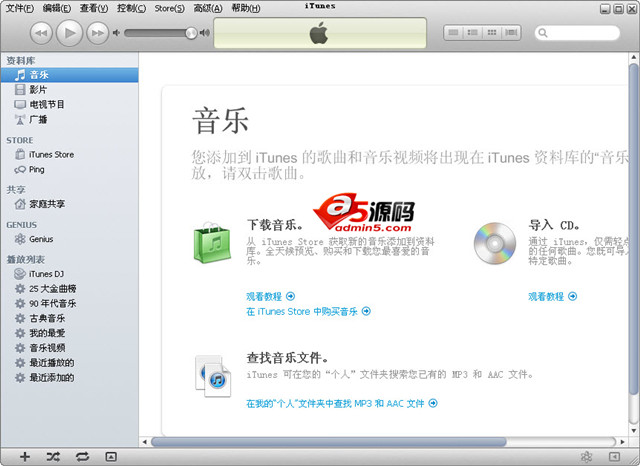The height and width of the screenshot is (466, 640).
Task: Click the horizontal scrollbar thumb
Action: 329,442
